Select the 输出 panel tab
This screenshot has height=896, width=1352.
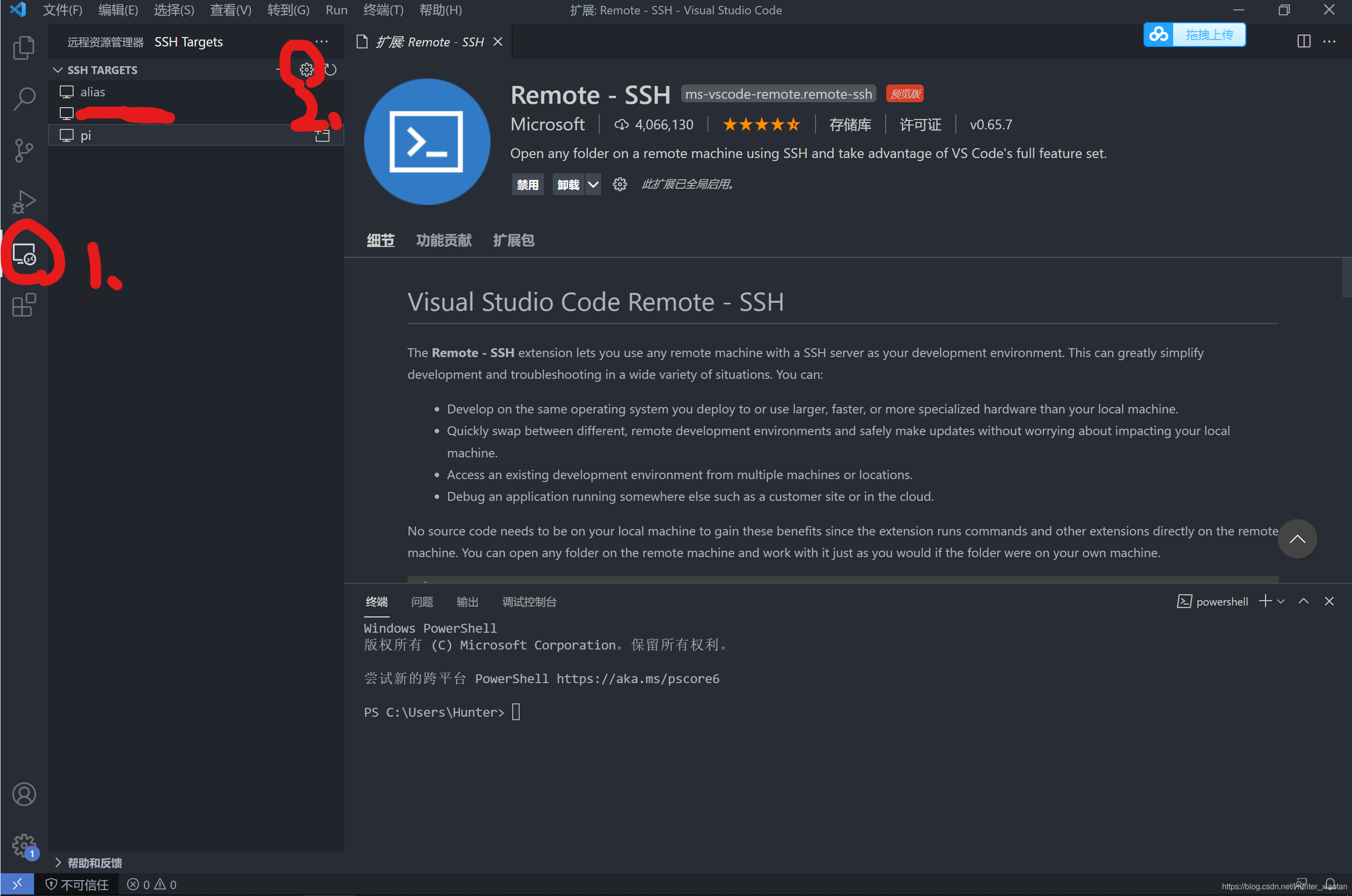467,602
